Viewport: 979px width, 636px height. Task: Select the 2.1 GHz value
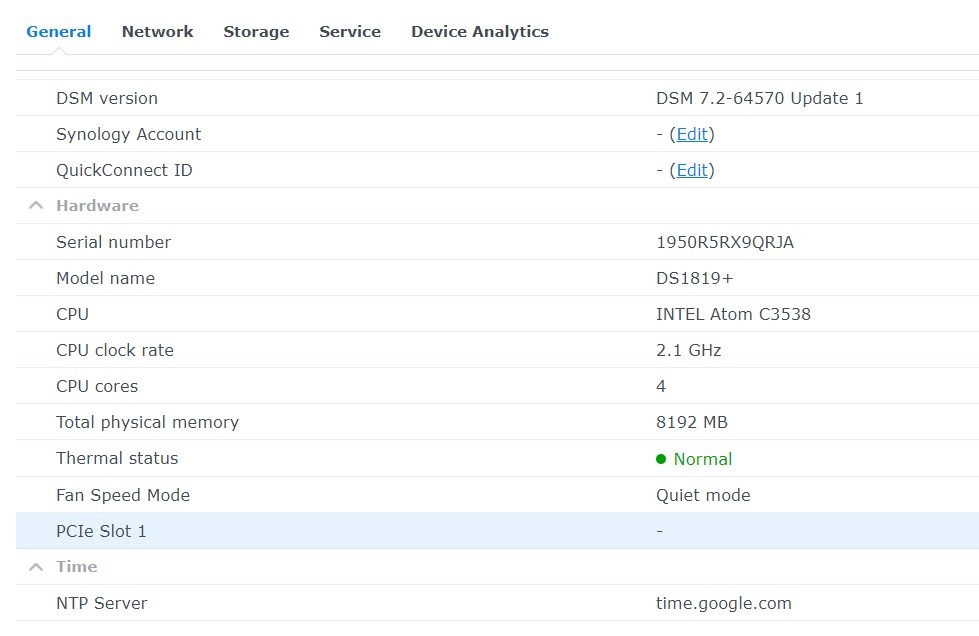click(x=689, y=351)
